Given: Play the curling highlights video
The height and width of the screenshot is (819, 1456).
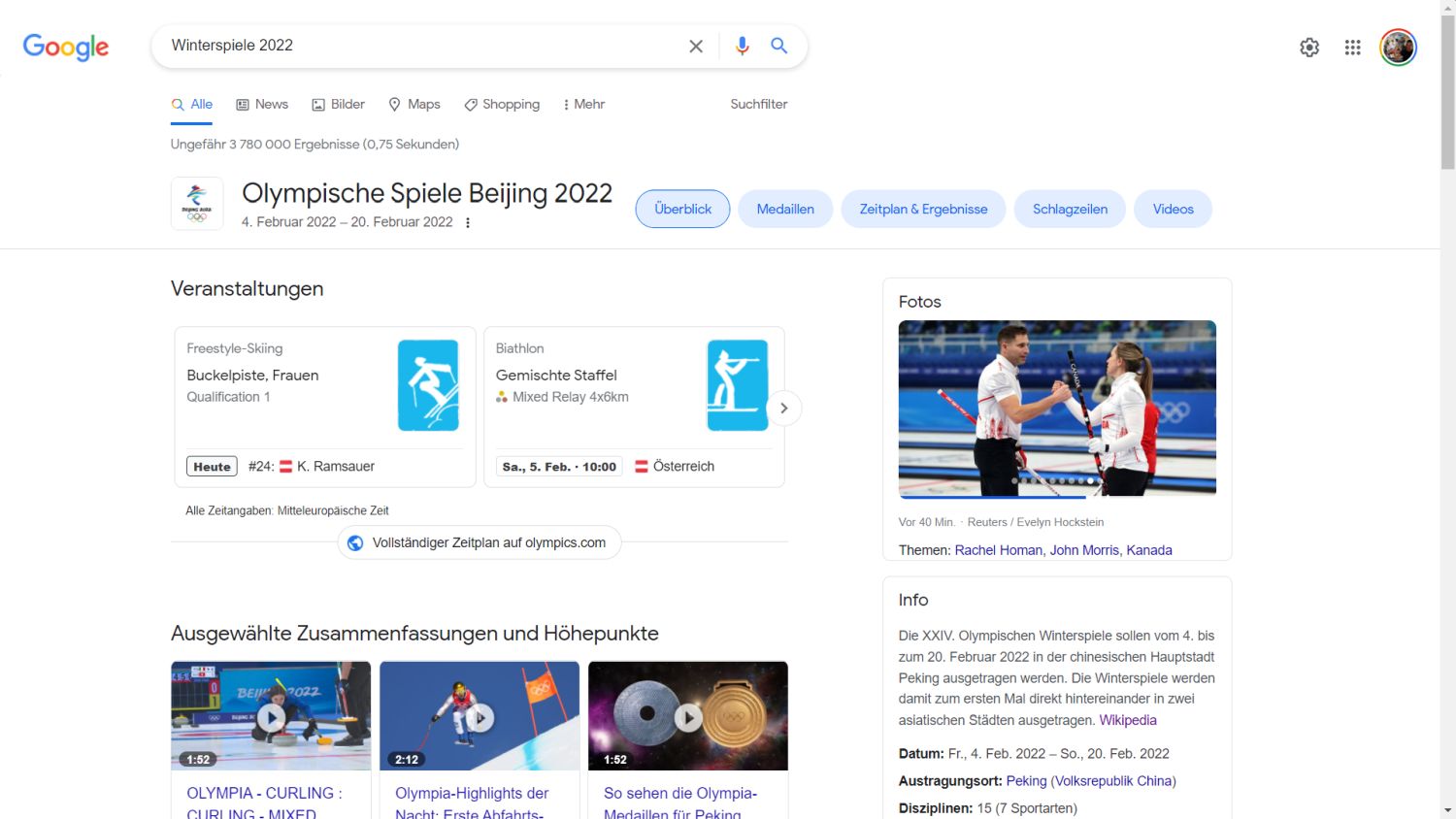Looking at the screenshot, I should coord(271,716).
